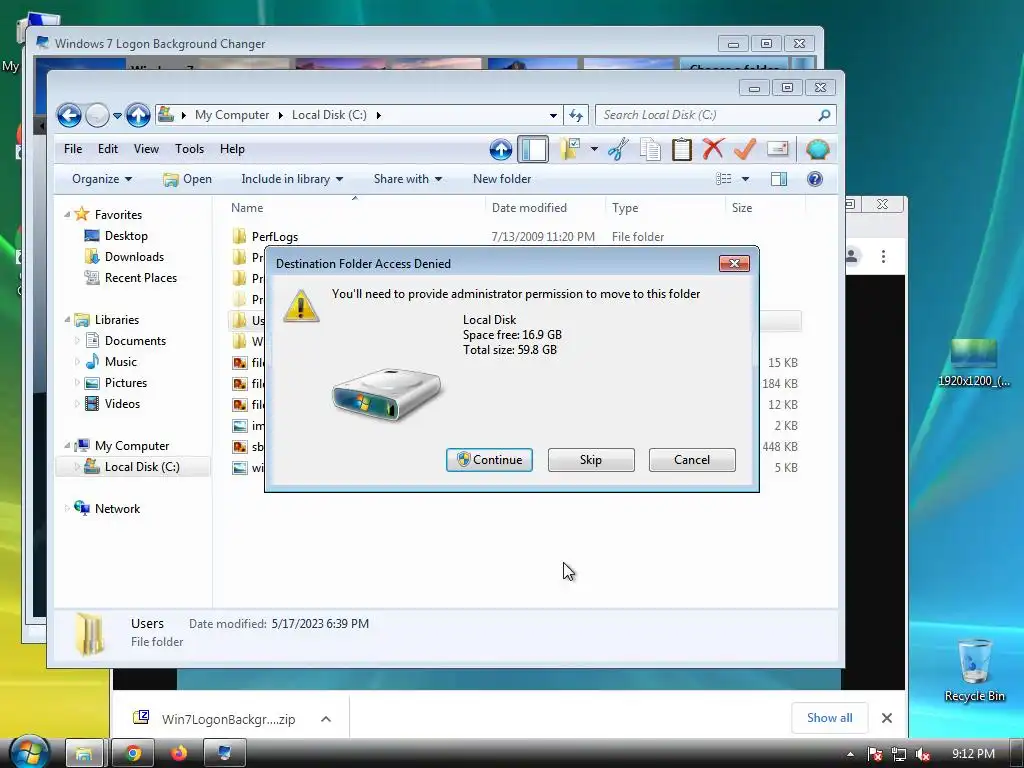Screen dimensions: 1024x768
Task: Open the Help menu
Action: pos(232,149)
